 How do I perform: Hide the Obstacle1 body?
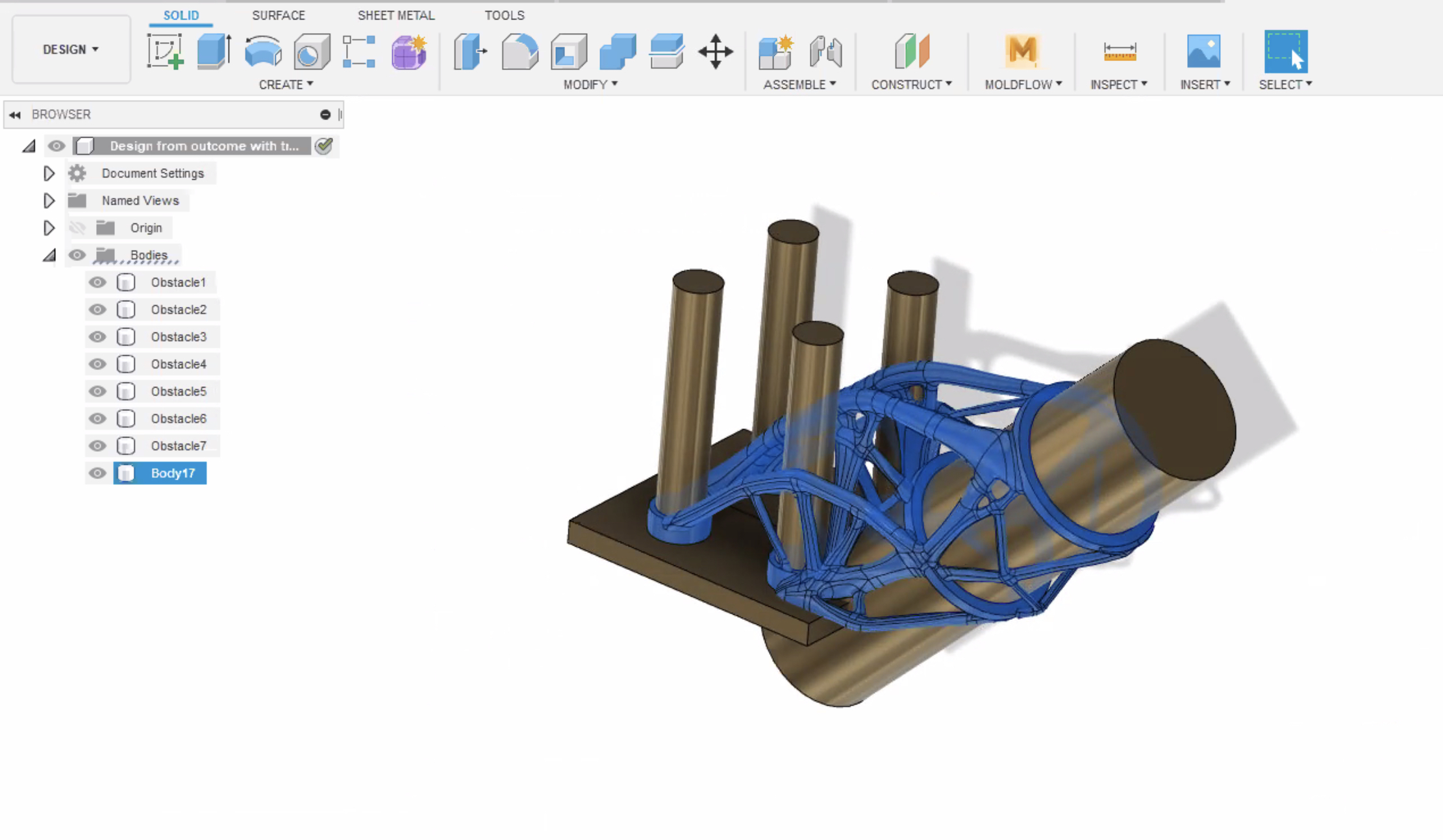[97, 282]
